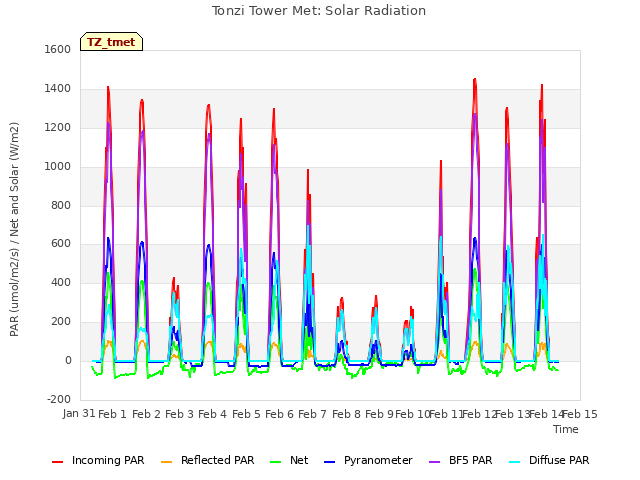This screenshot has width=640, height=480.
Task: Click the Feb 9 x-axis date label
Action: point(379,414)
